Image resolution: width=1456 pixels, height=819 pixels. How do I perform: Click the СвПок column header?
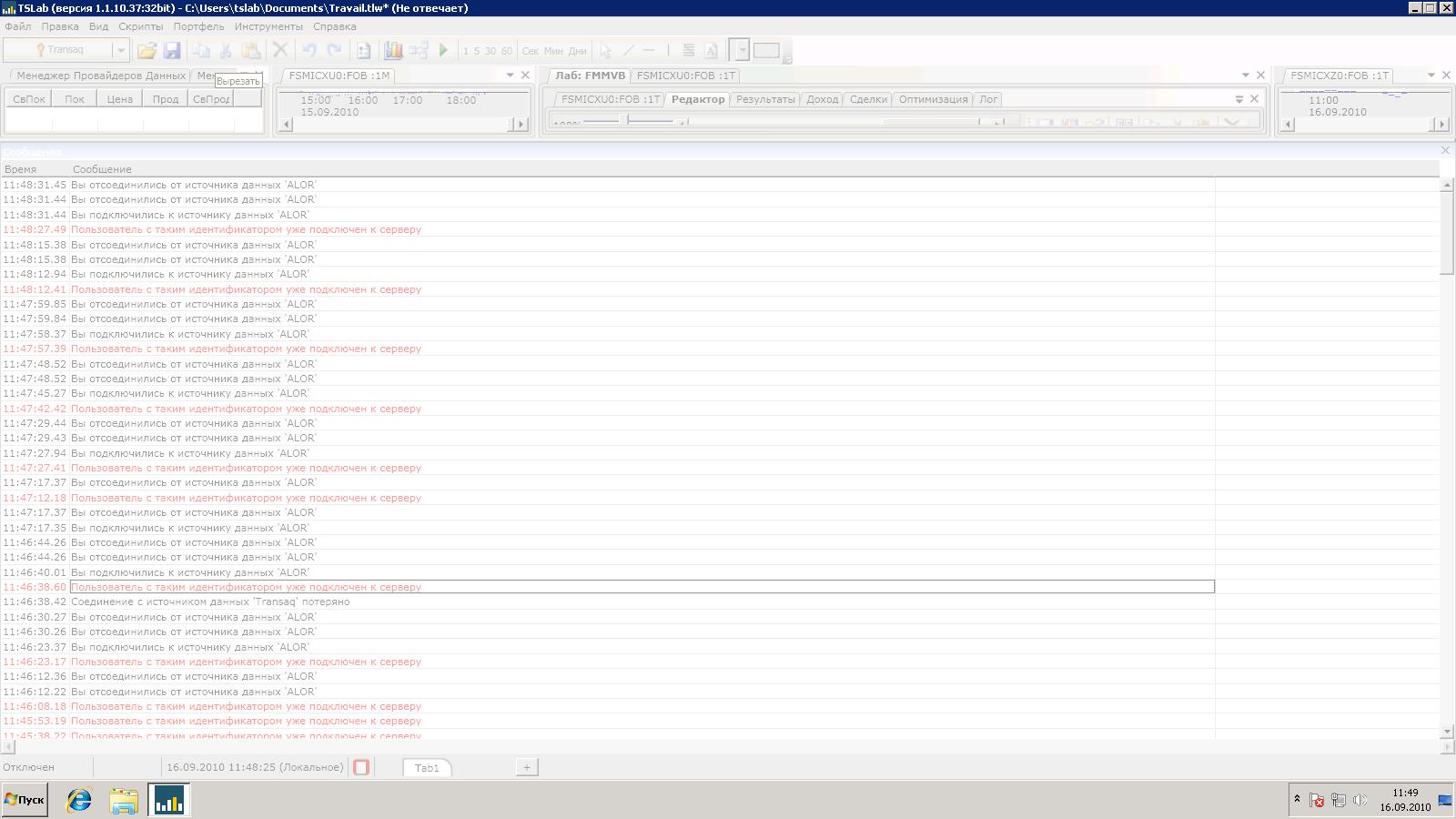pos(29,99)
